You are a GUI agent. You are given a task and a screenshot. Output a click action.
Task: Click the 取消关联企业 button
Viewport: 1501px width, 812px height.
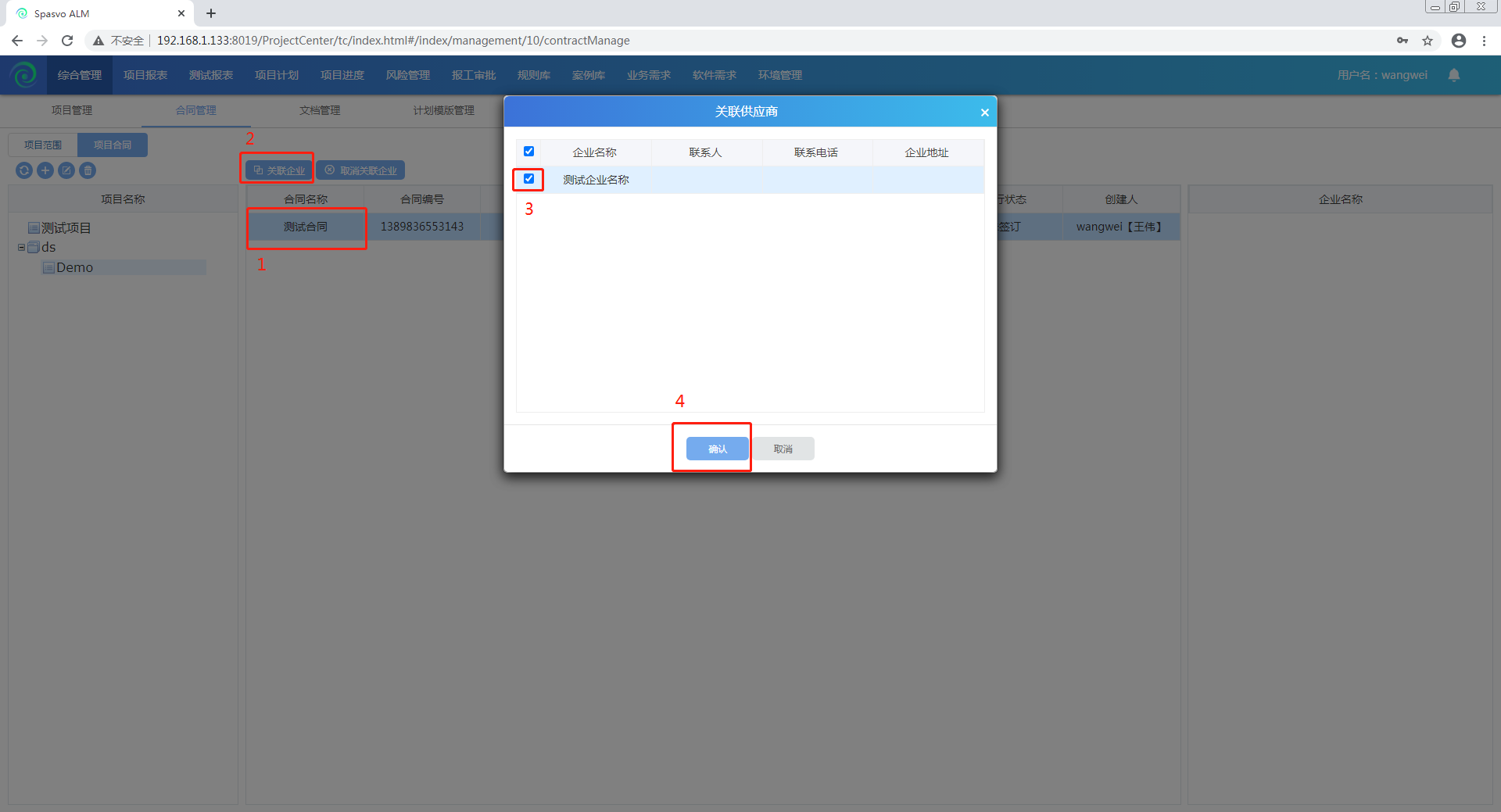point(360,170)
